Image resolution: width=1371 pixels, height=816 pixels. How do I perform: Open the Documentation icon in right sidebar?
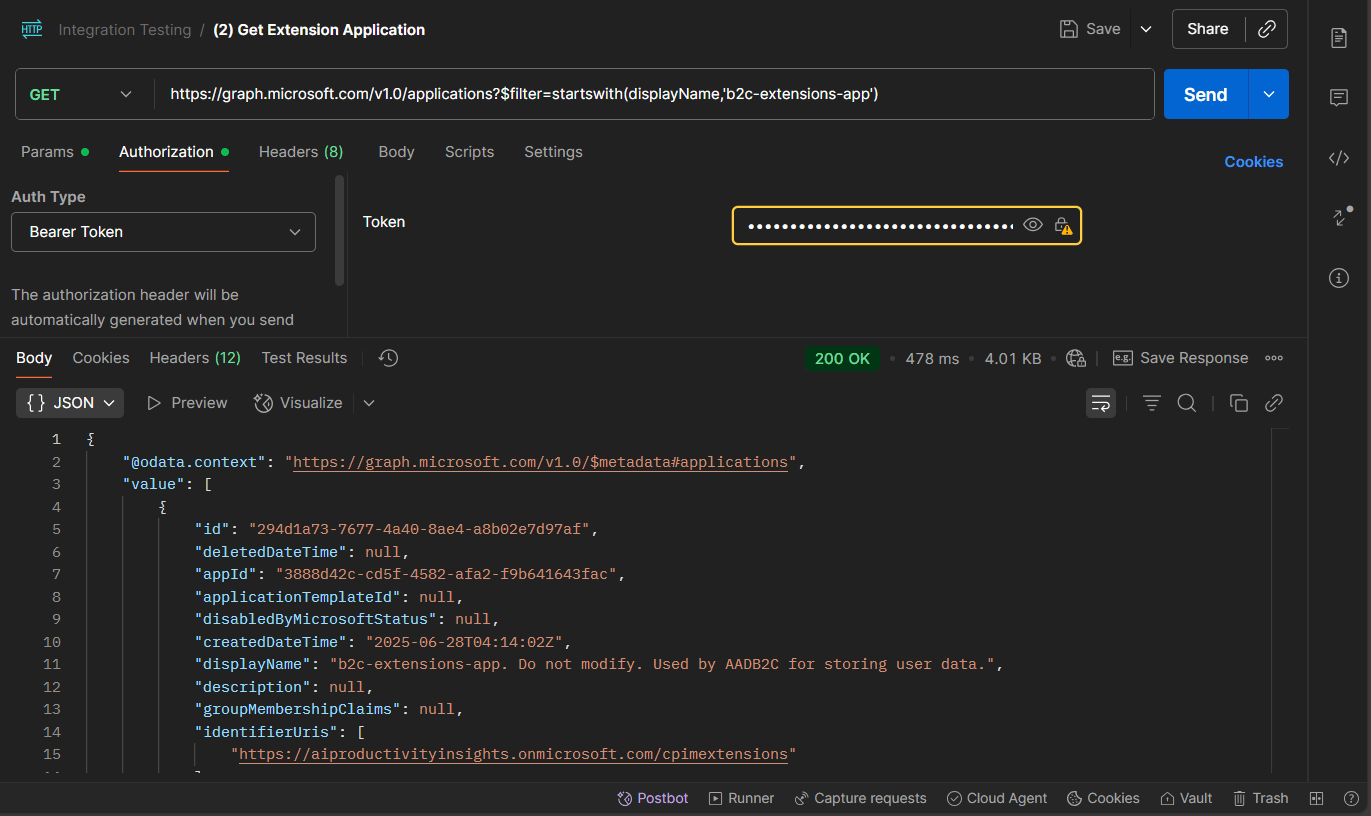1339,38
